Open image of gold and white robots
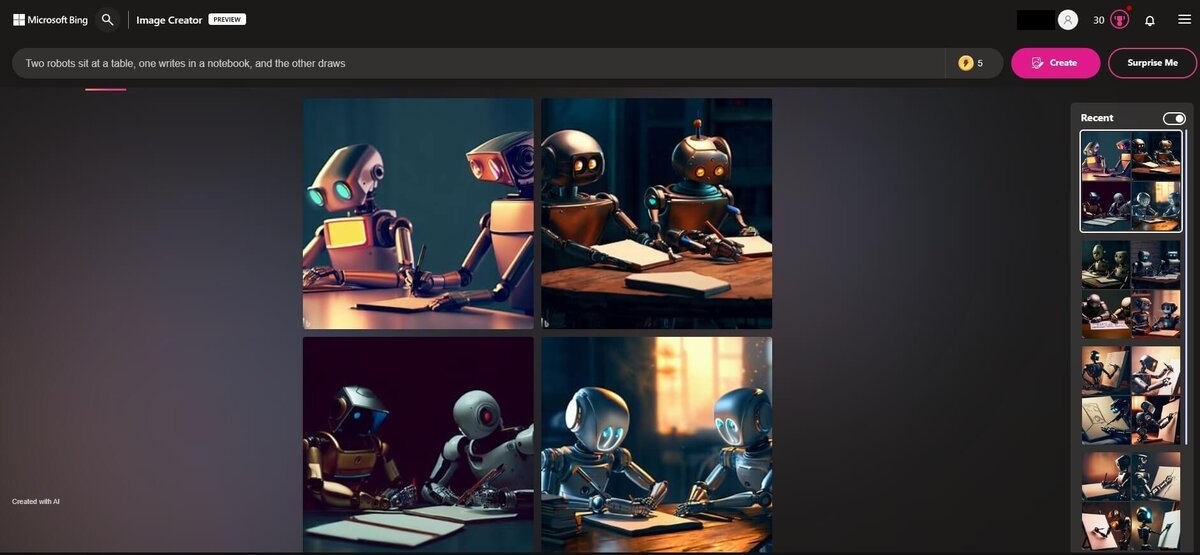Viewport: 1200px width, 555px height. (418, 445)
